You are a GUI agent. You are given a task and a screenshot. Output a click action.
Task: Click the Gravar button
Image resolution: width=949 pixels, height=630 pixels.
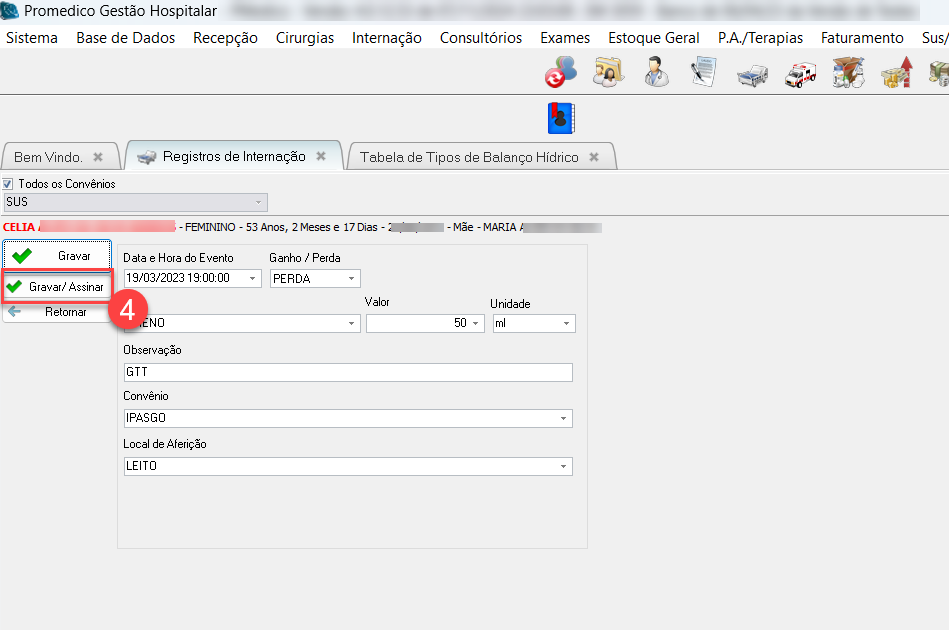[x=57, y=256]
